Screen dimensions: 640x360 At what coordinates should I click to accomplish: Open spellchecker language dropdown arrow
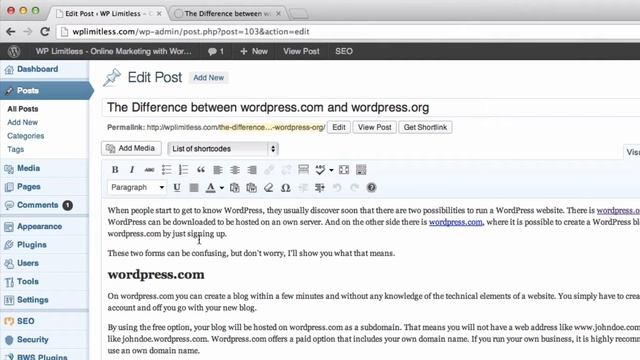[x=331, y=170]
